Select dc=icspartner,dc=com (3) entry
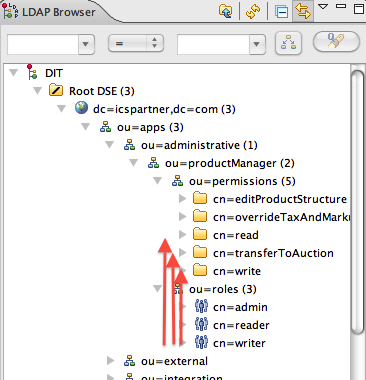Viewport: 366px width, 380px height. tap(164, 109)
